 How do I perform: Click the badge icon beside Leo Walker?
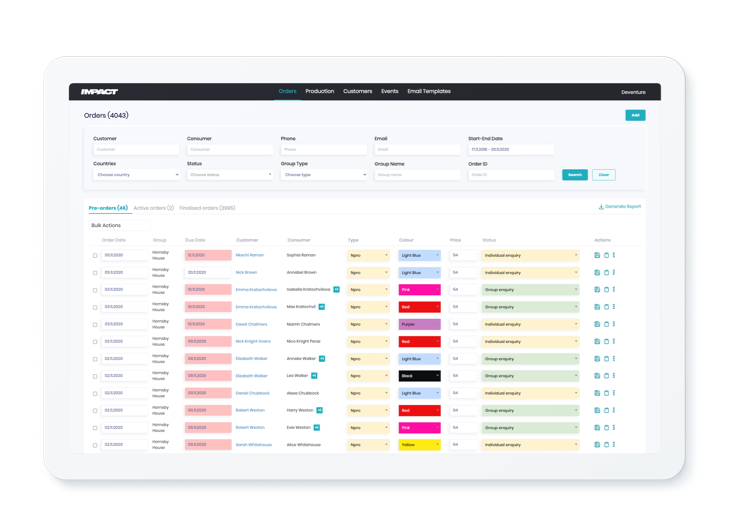(314, 376)
